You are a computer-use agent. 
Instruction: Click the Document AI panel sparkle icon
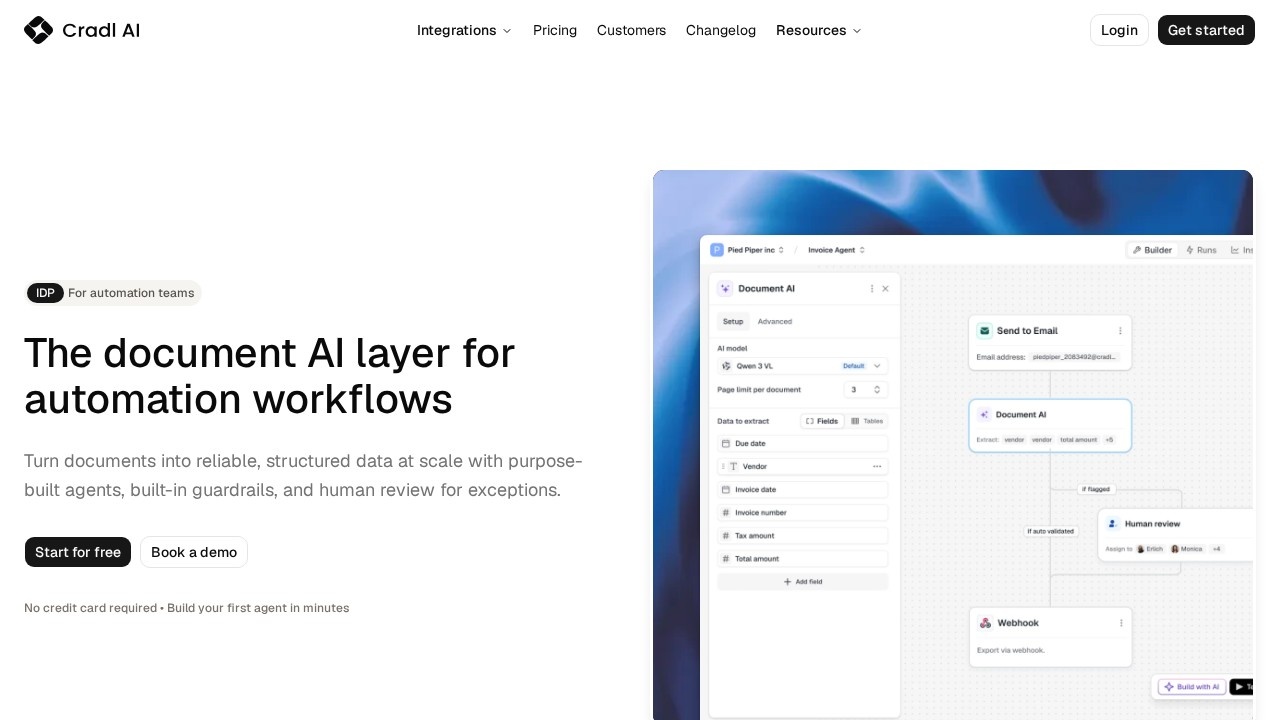725,289
